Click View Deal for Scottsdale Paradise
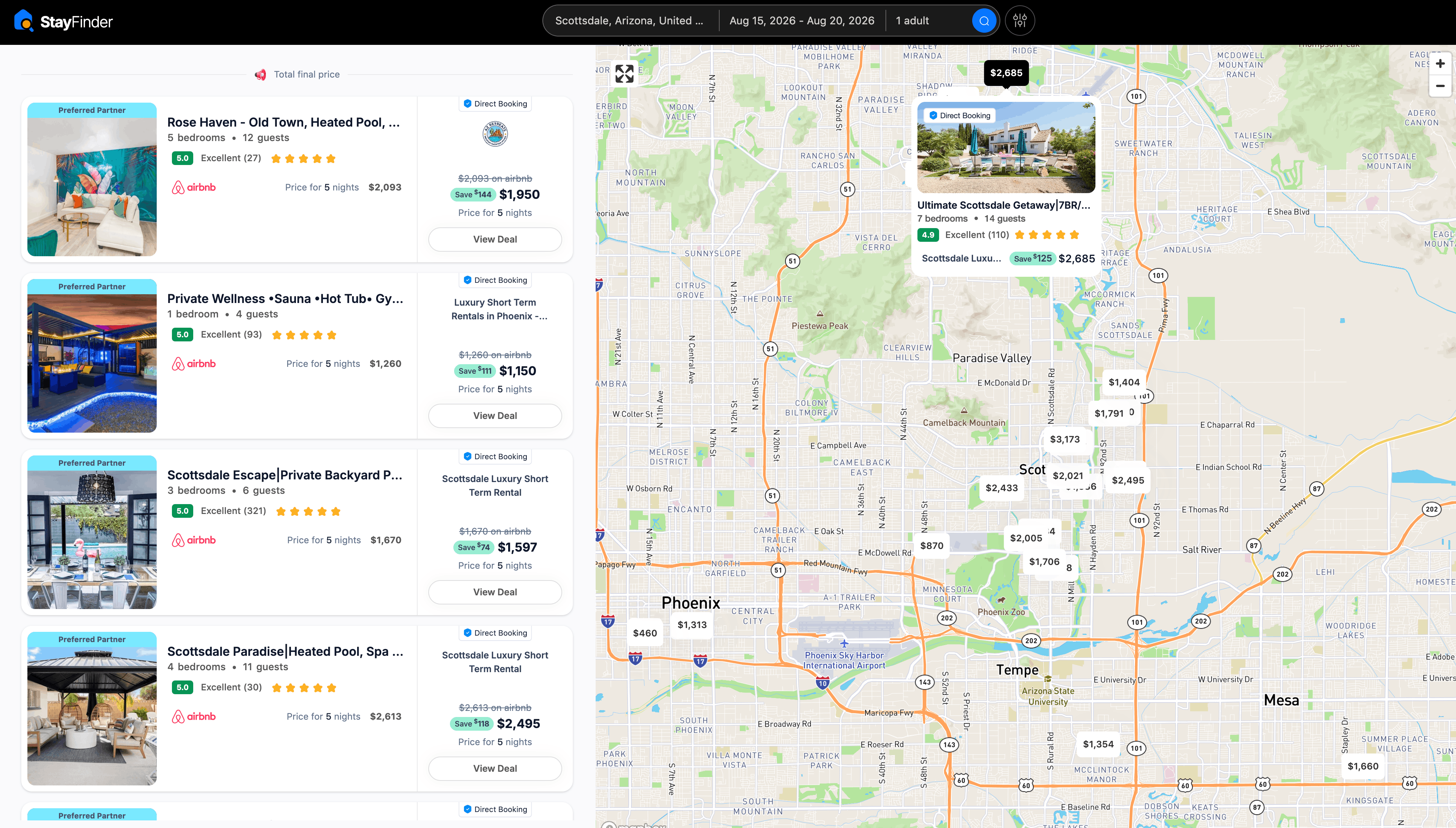1456x828 pixels. [x=495, y=768]
